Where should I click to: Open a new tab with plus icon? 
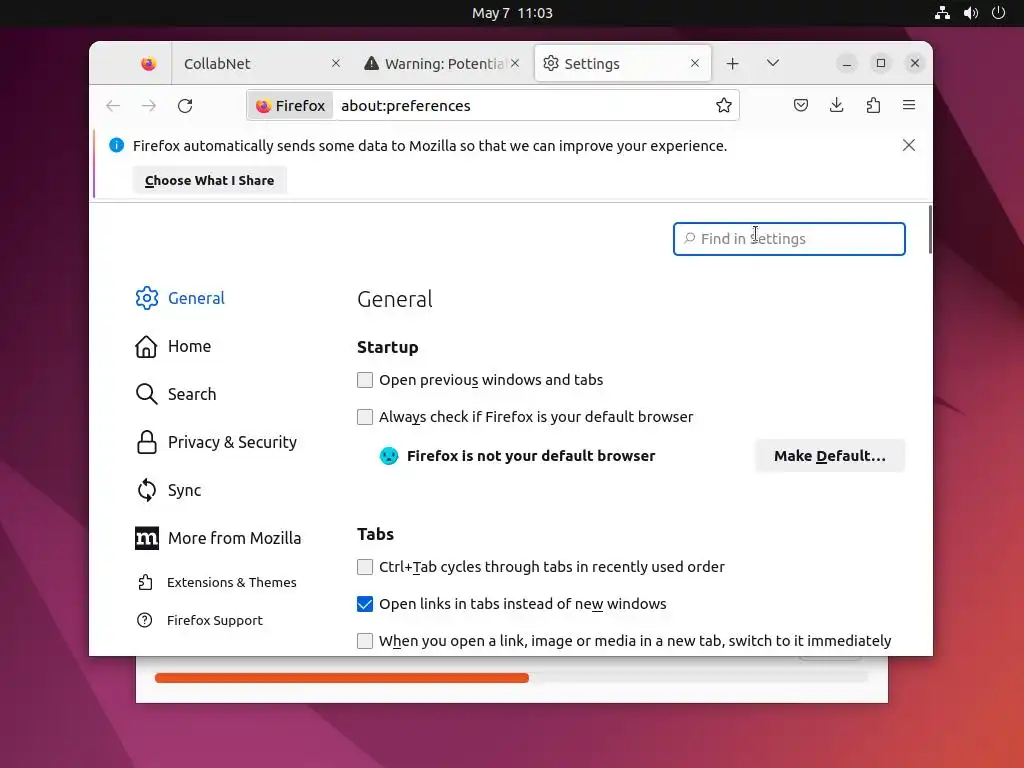pos(733,63)
